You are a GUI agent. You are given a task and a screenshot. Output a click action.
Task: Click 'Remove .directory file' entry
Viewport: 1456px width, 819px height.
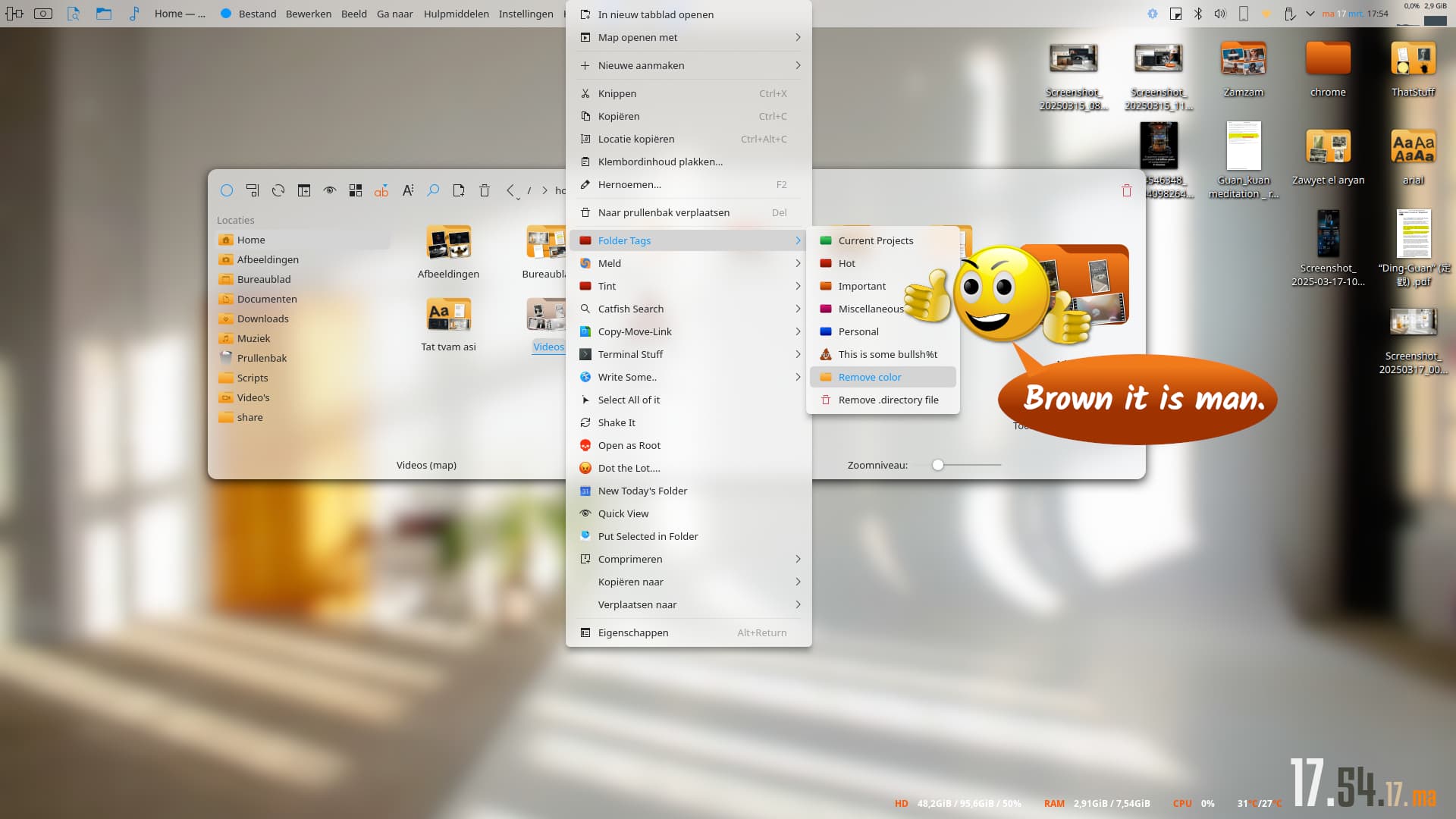(883, 400)
